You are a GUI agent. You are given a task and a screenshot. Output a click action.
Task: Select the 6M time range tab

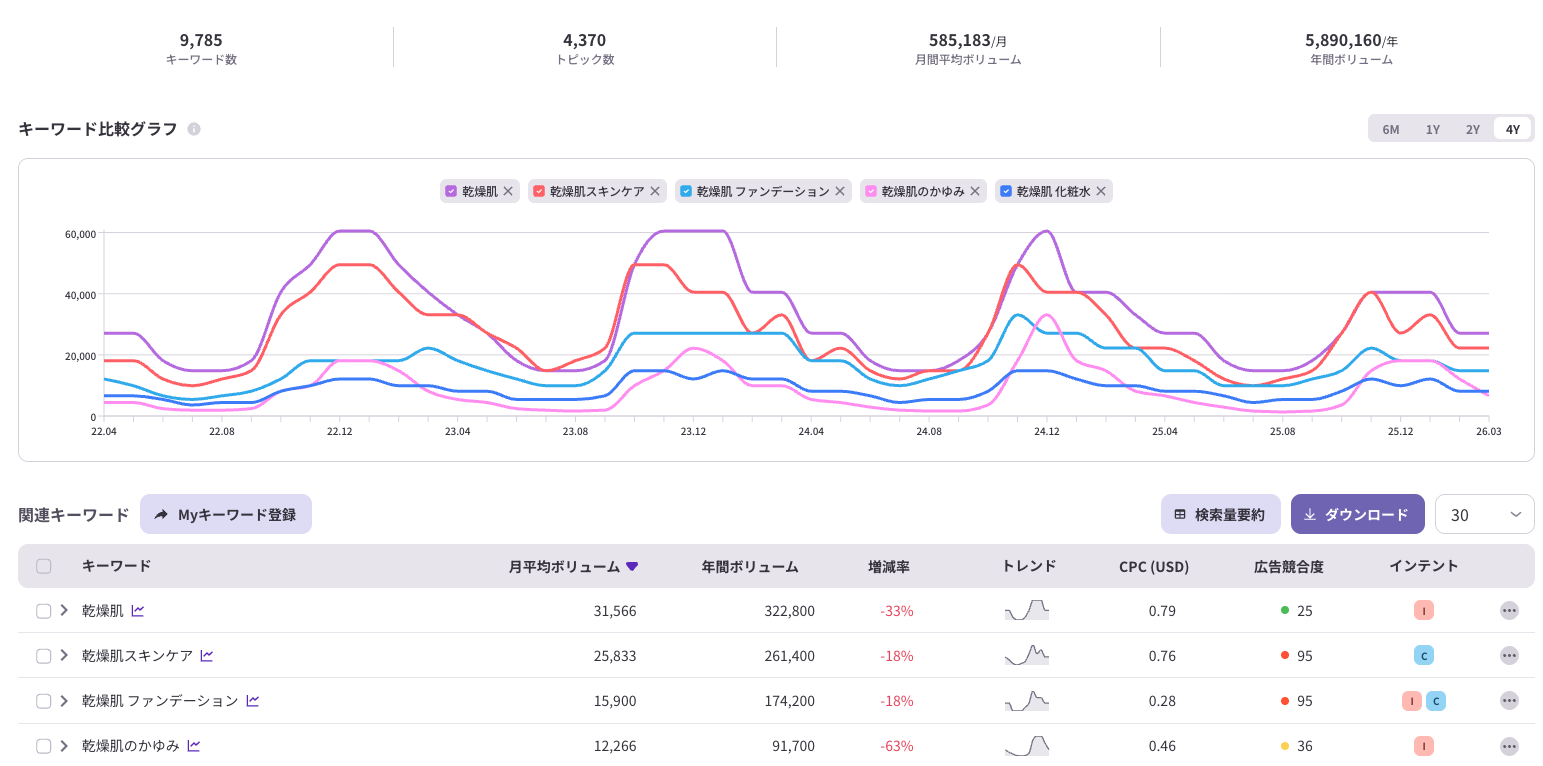(x=1390, y=128)
